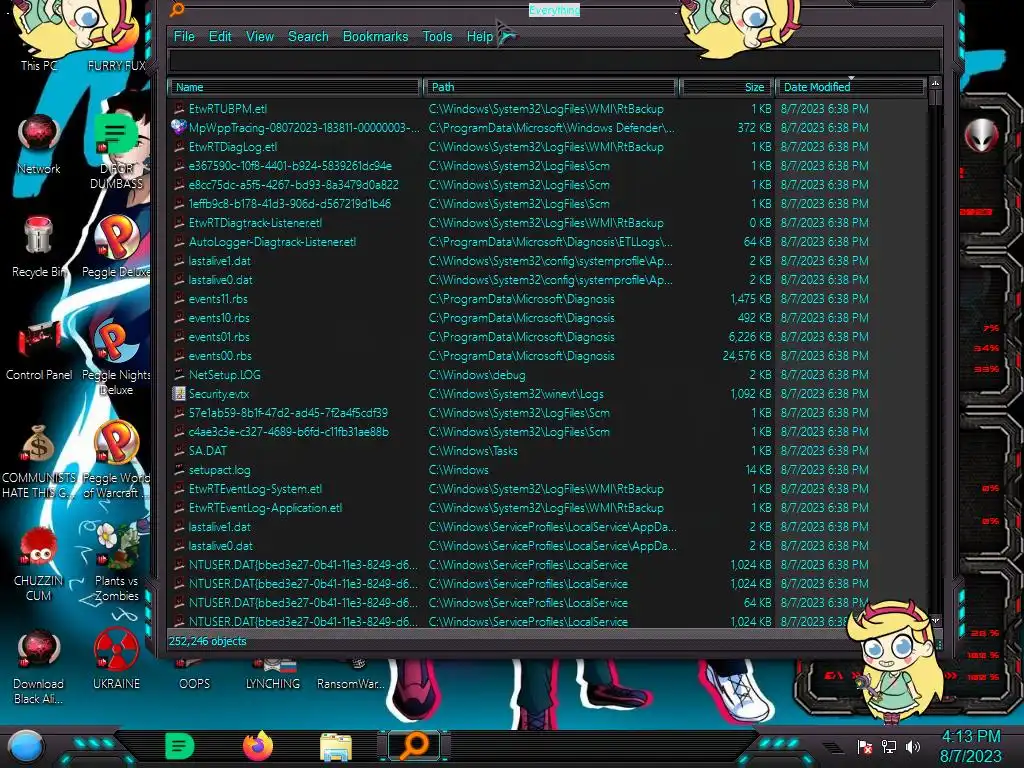The width and height of the screenshot is (1024, 768).
Task: Open the Bookmarks menu
Action: (x=376, y=37)
